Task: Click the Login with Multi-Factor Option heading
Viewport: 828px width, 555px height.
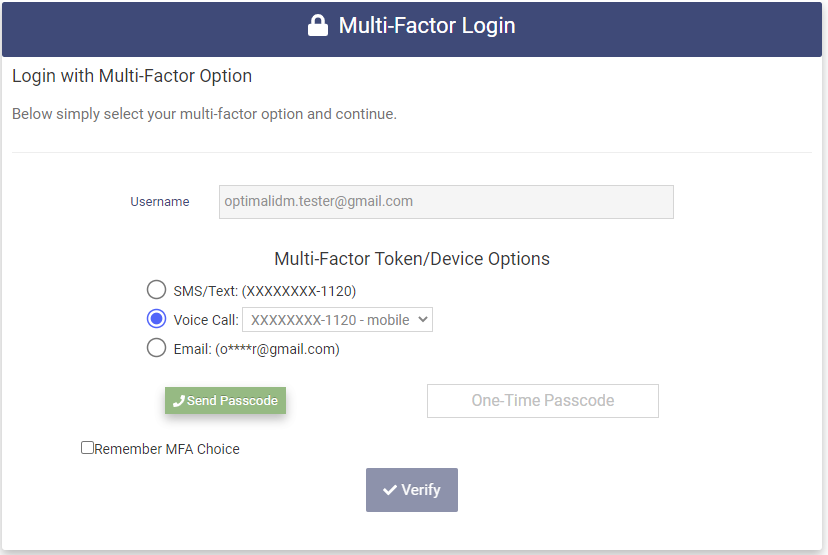Action: pyautogui.click(x=132, y=76)
